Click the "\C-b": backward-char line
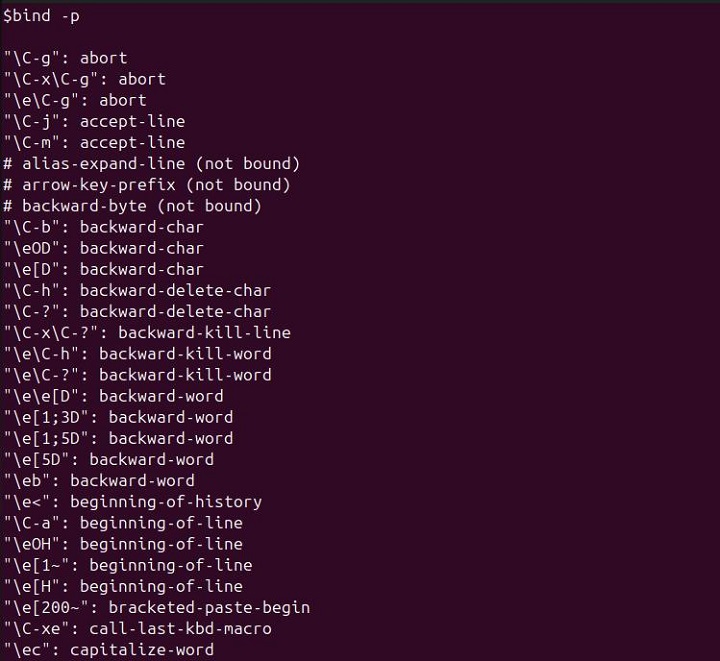 [x=104, y=227]
